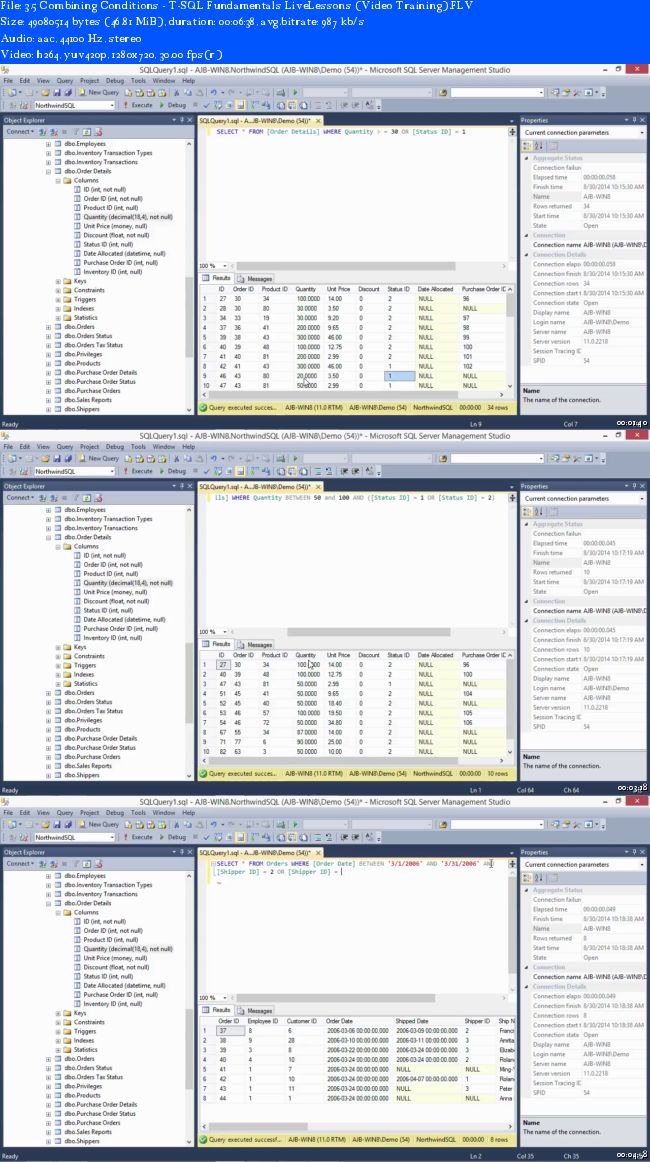Screen dimensions: 650x1162
Task: Click the Debug button in the bottom frame
Action: pos(174,837)
